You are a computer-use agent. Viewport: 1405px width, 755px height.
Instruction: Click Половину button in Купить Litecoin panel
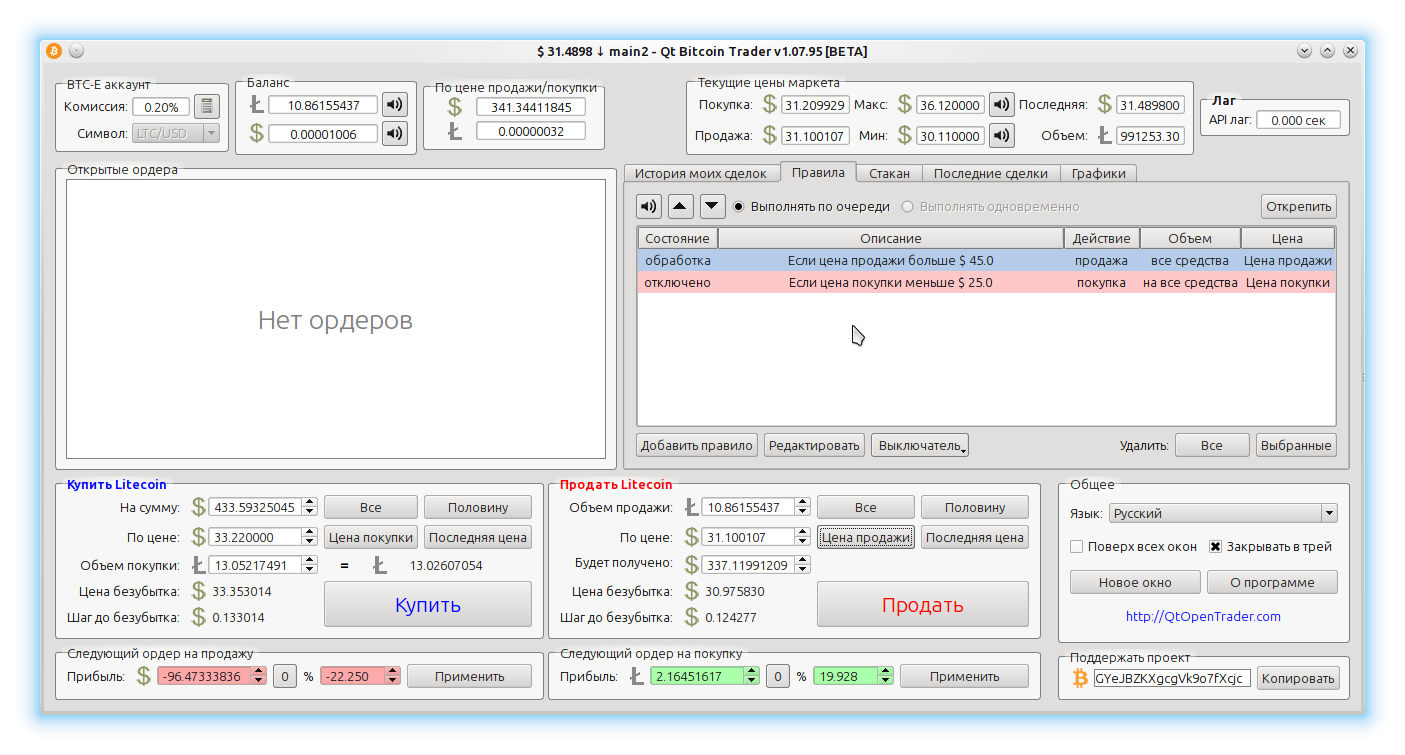(478, 507)
